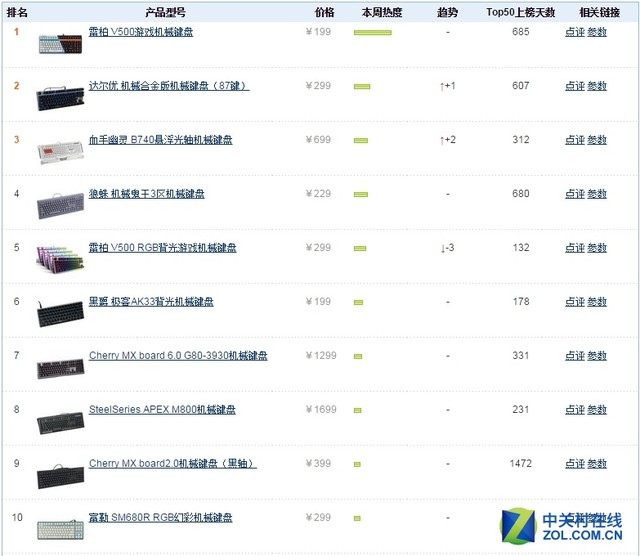
Task: Open the 血手幽灵 B740悬浮光轴机械键盘 link
Action: [x=160, y=140]
